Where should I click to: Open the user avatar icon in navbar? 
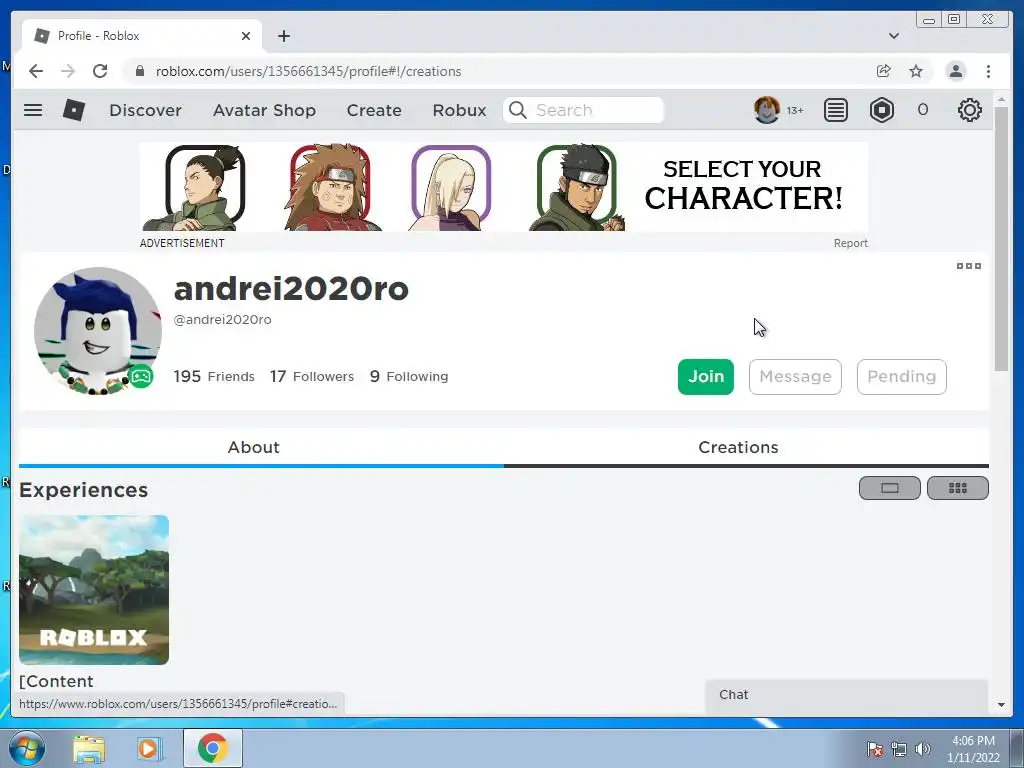pyautogui.click(x=767, y=110)
